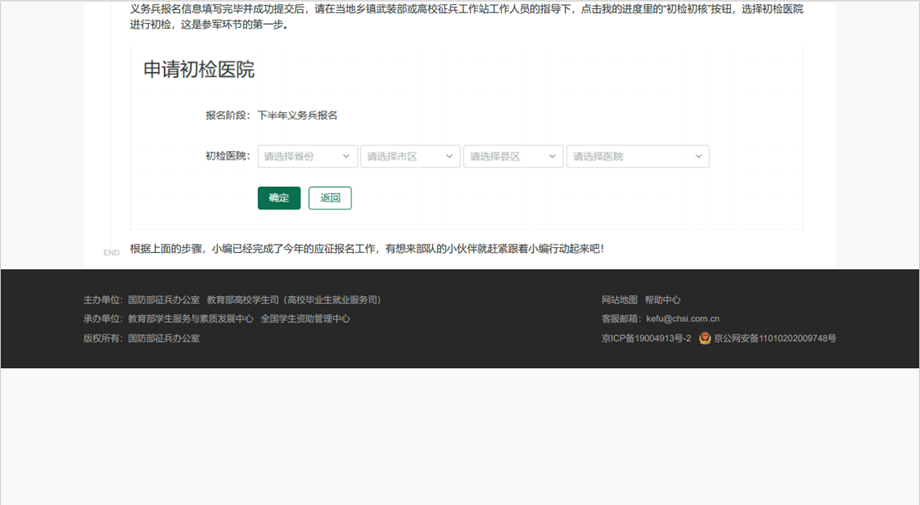Click the green 确定 confirm button
This screenshot has width=920, height=505.
click(279, 198)
